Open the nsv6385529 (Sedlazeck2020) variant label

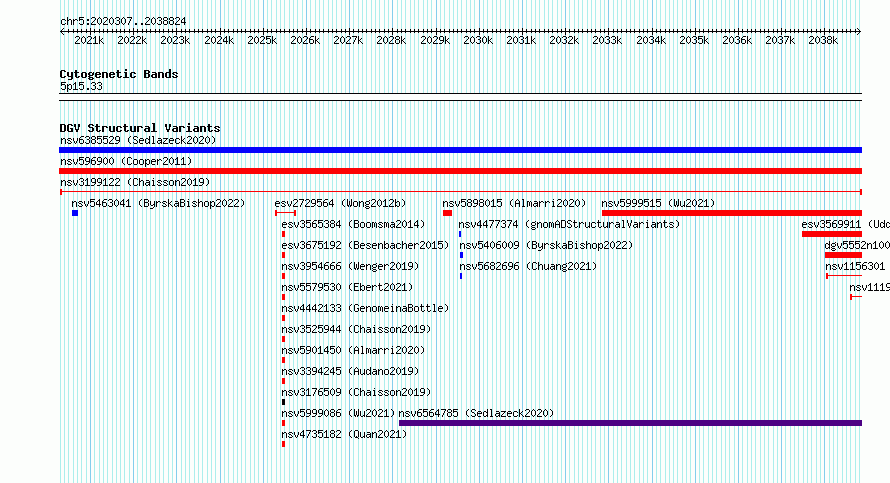(138, 140)
